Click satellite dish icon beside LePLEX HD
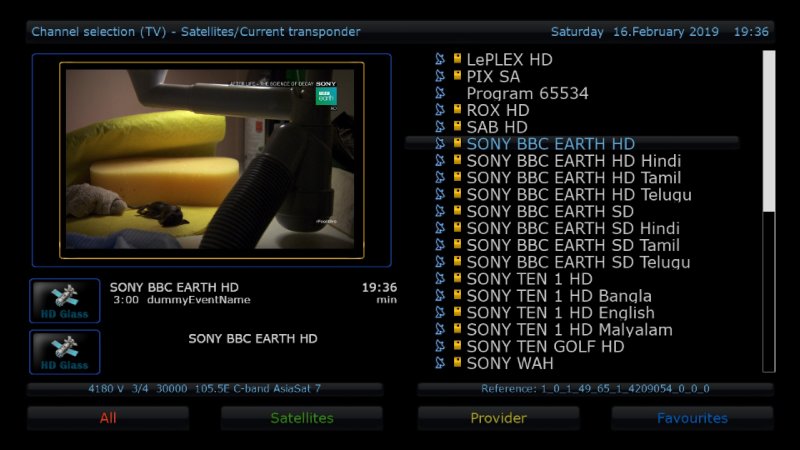Screen dimensions: 800x450 click(x=440, y=59)
